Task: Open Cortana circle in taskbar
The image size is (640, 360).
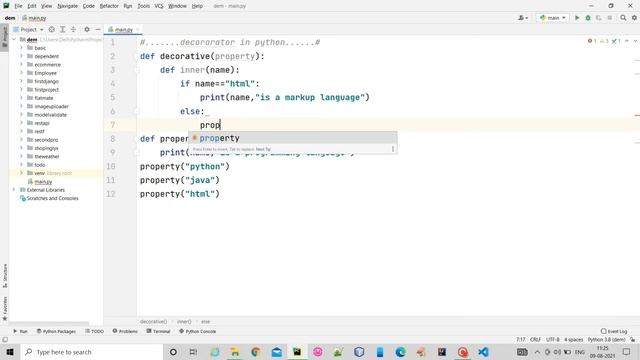Action: pyautogui.click(x=173, y=352)
